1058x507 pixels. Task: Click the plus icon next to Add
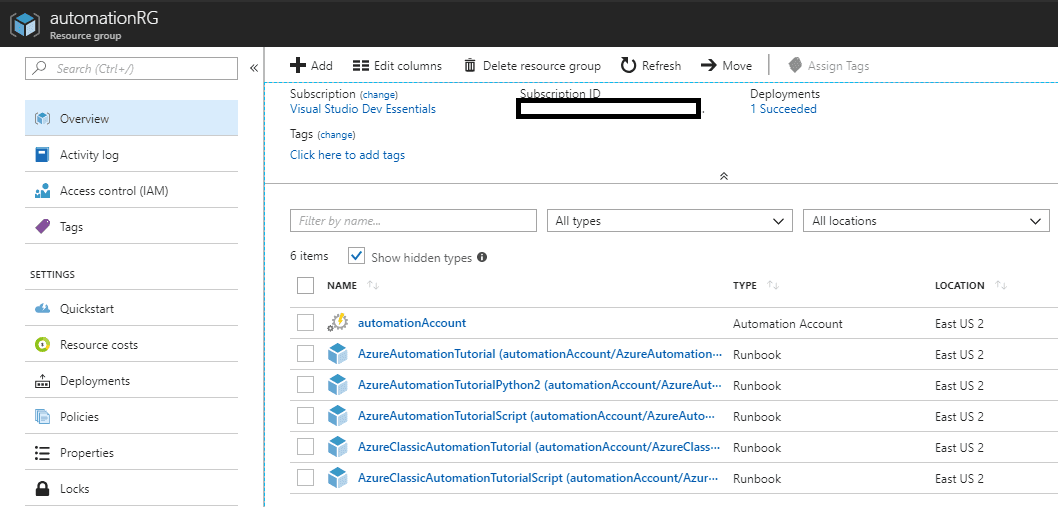(298, 65)
